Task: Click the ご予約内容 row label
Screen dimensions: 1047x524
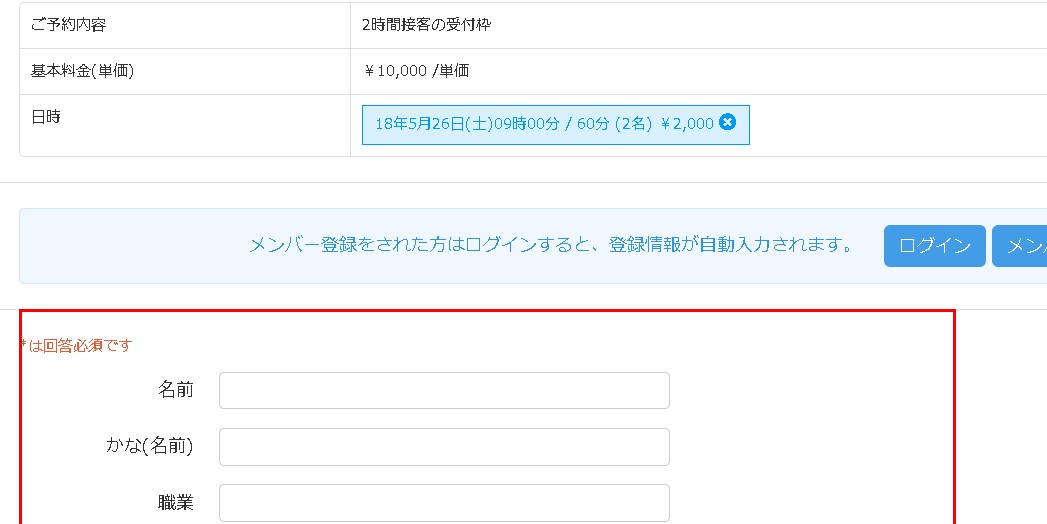Action: (68, 25)
